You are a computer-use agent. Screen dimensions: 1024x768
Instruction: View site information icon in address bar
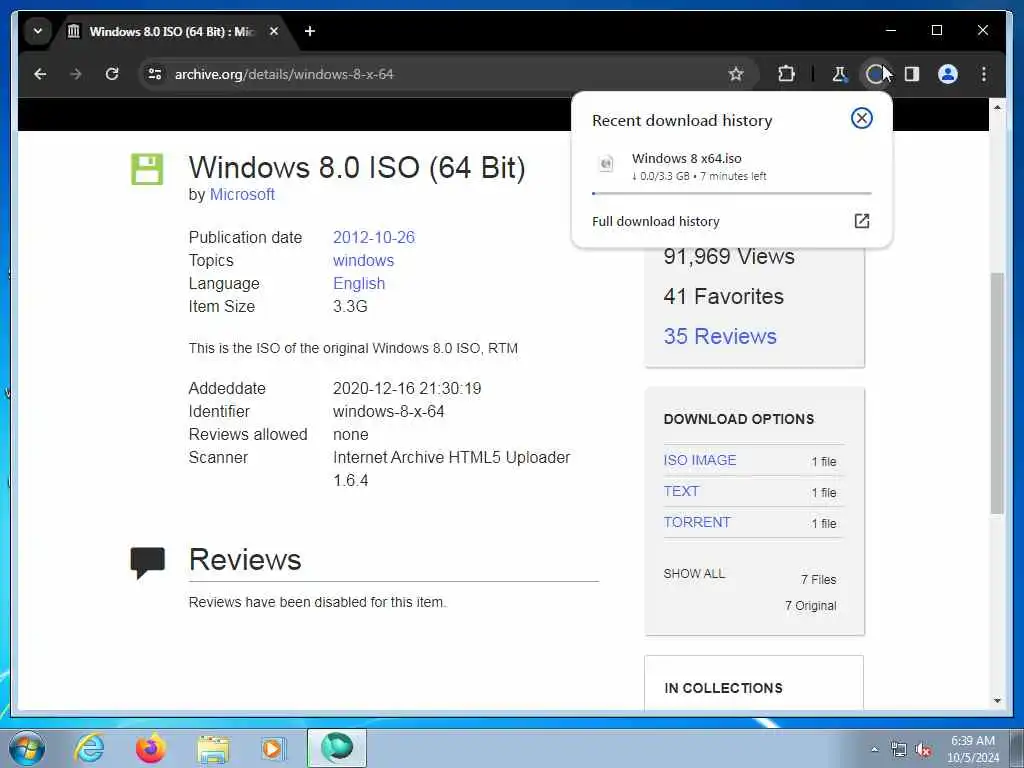coord(155,74)
